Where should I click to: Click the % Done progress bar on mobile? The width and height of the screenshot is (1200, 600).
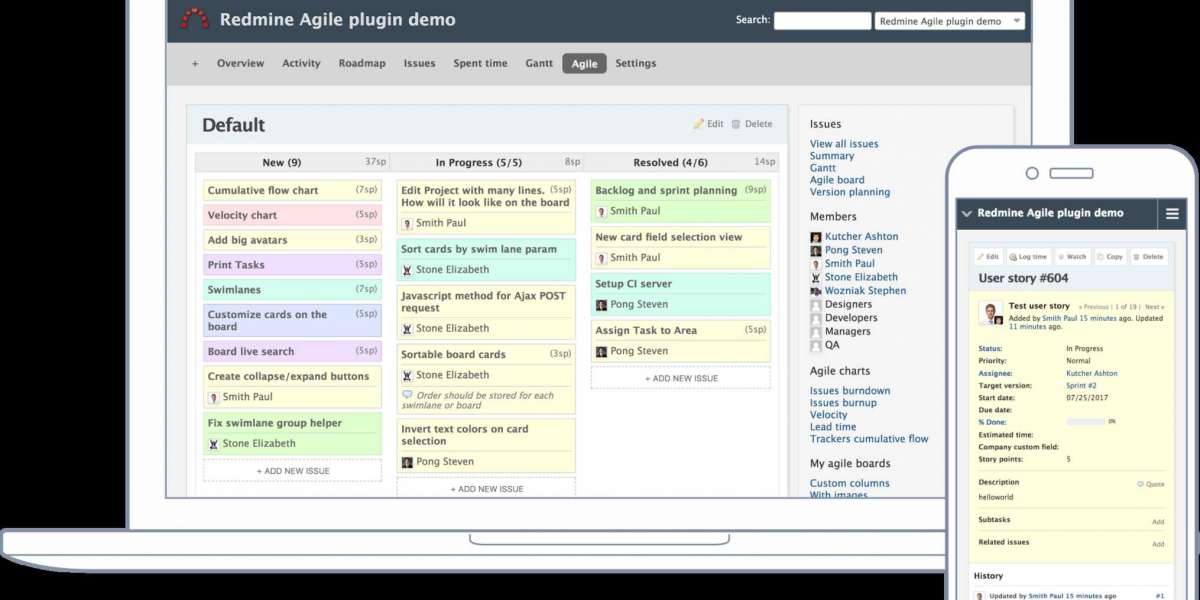[x=1085, y=422]
